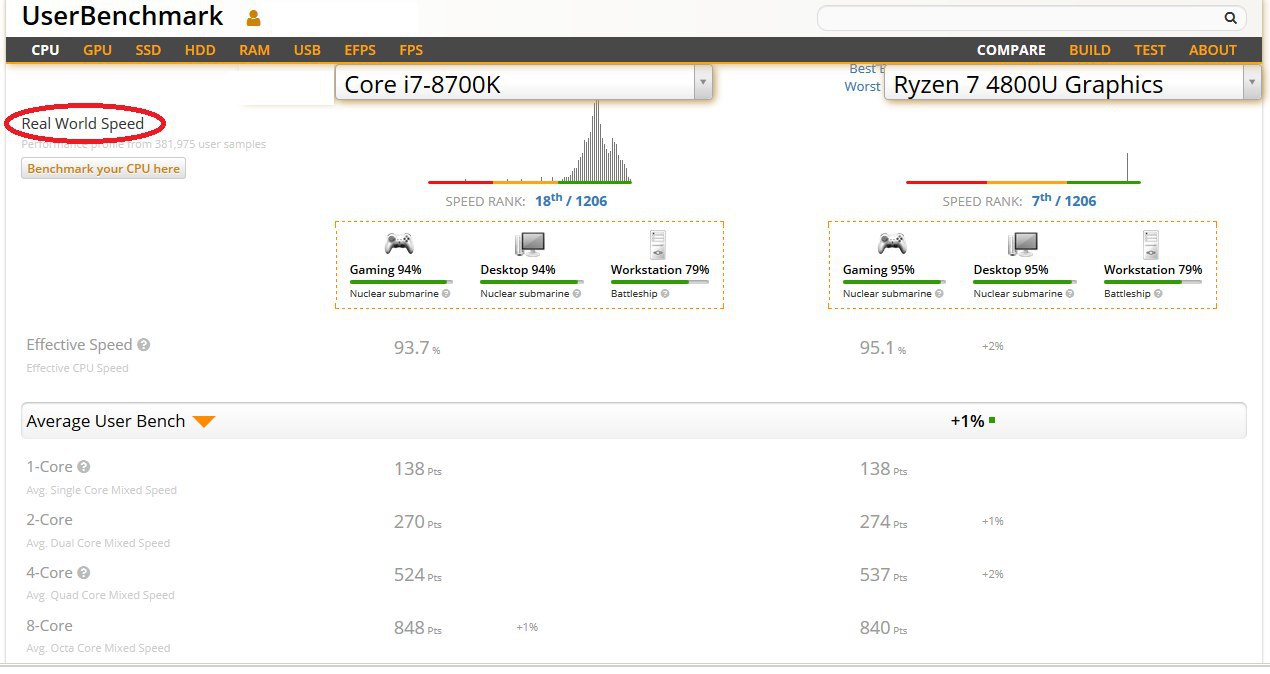This screenshot has width=1270, height=674.
Task: Click the 537 Pts 4-Core score
Action: click(x=883, y=575)
